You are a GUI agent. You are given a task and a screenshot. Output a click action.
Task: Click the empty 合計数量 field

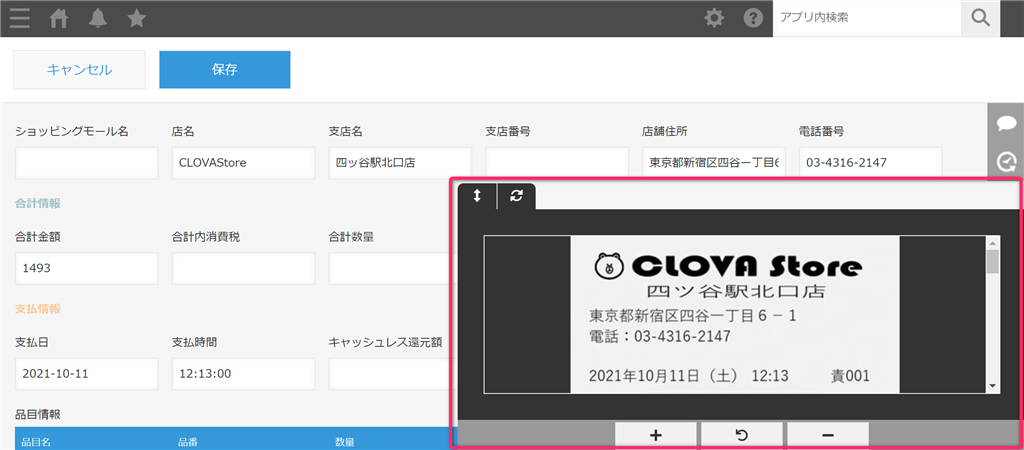pos(388,268)
